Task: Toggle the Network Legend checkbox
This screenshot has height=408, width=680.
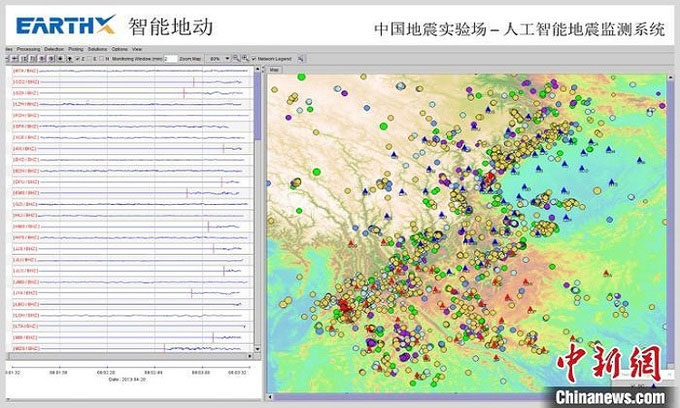Action: 254,59
